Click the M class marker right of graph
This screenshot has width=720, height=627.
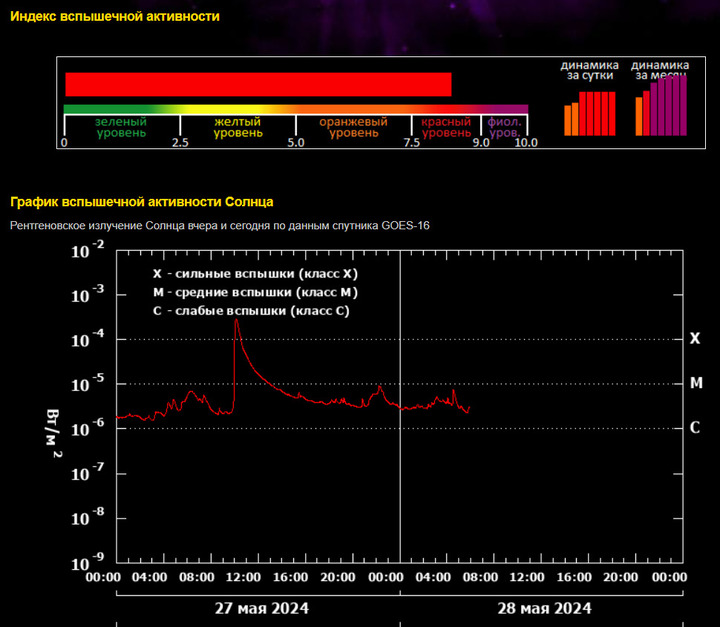(695, 383)
